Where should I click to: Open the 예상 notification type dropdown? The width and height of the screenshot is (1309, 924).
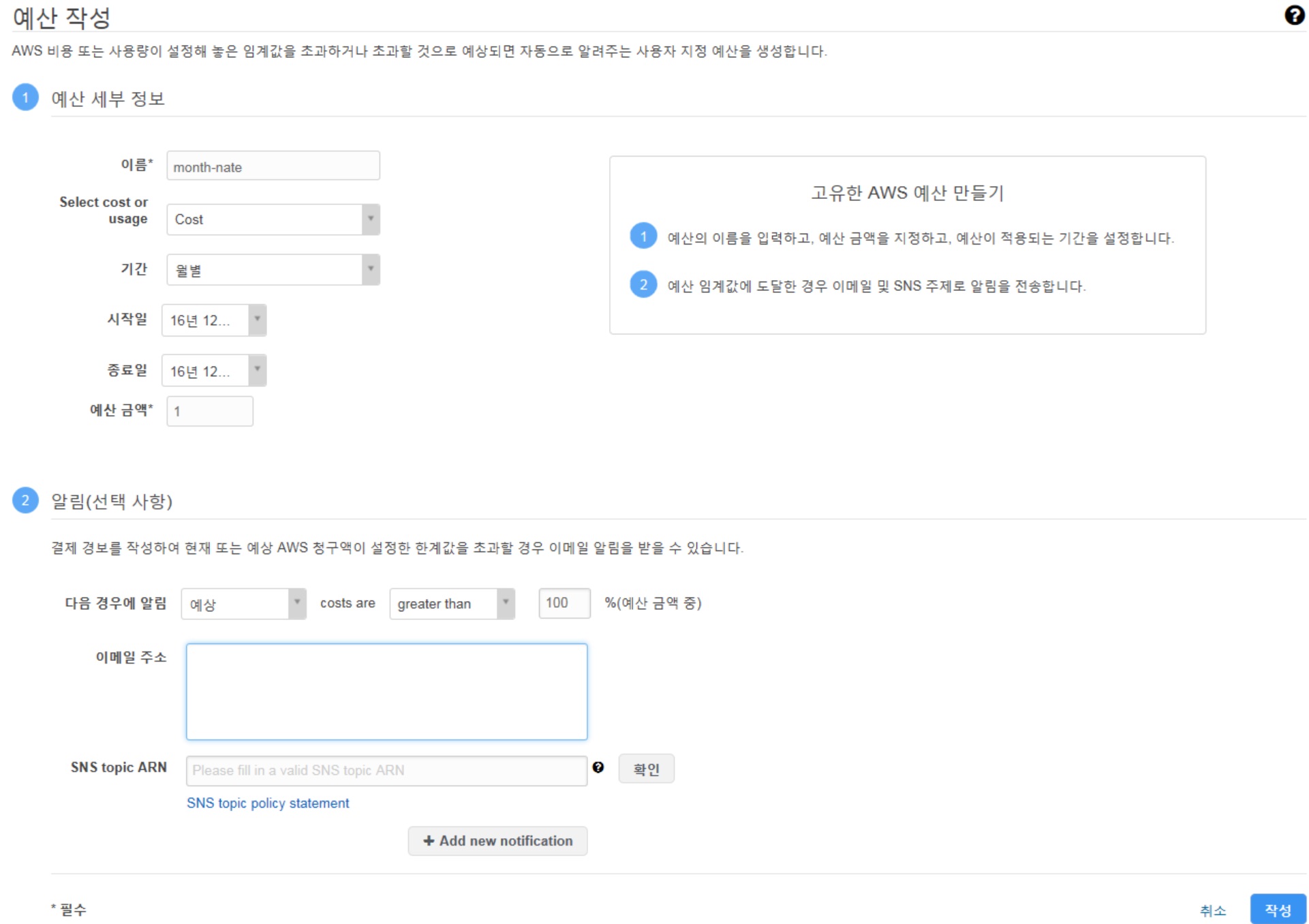pyautogui.click(x=244, y=604)
